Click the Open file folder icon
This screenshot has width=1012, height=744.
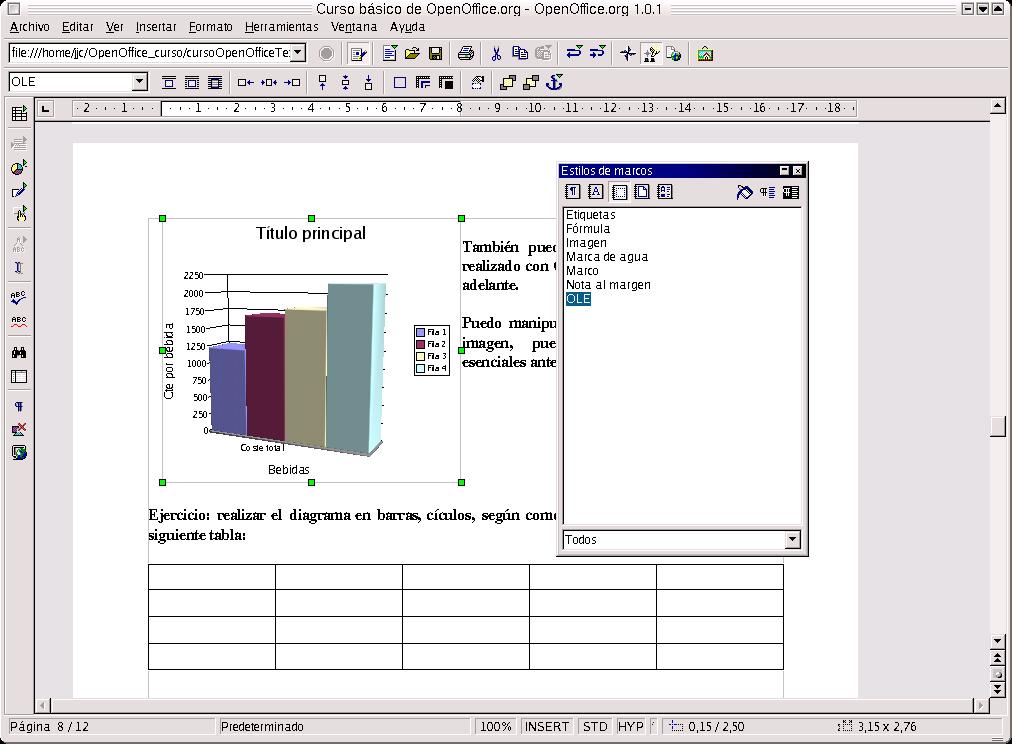pyautogui.click(x=412, y=54)
